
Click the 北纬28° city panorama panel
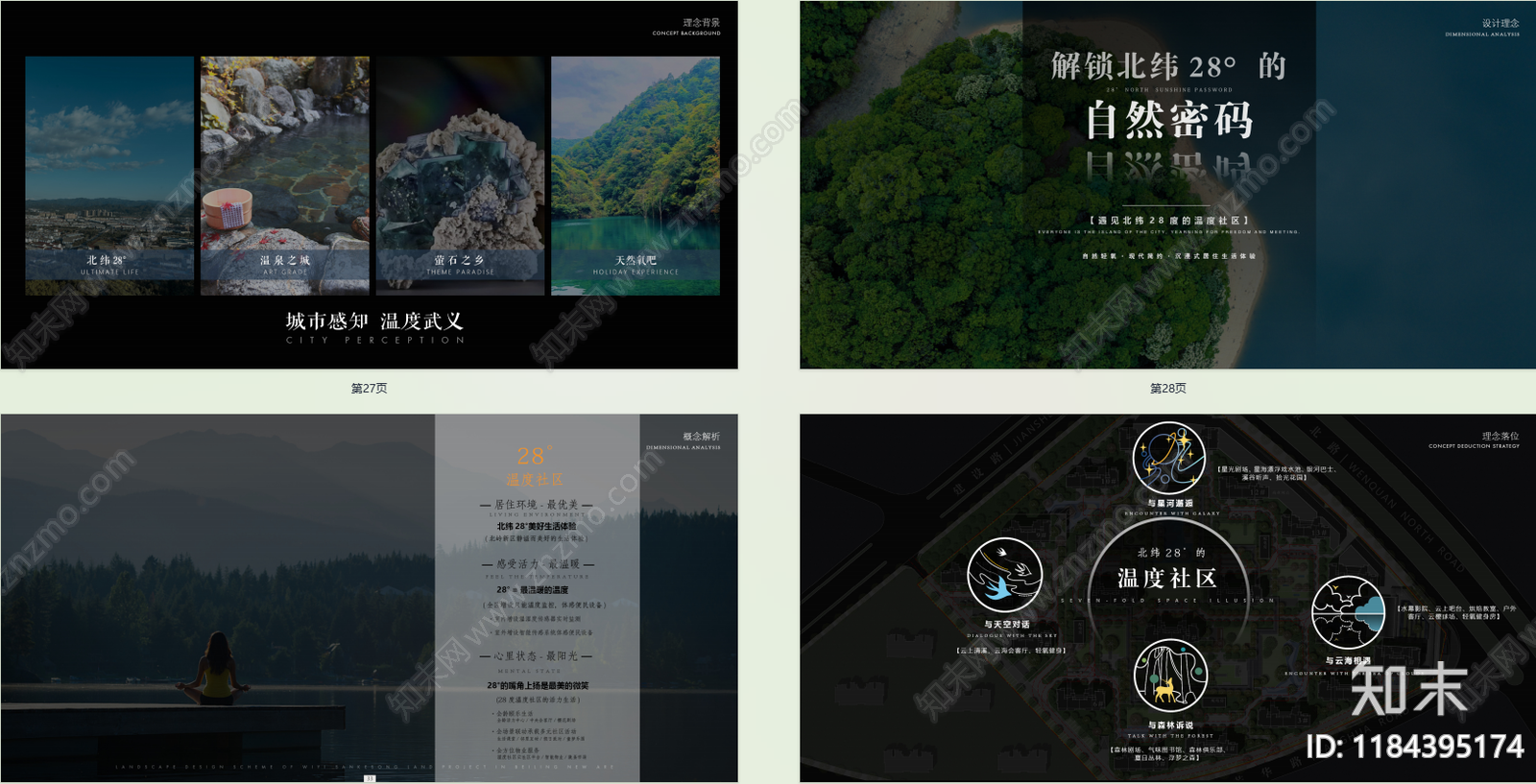point(109,176)
